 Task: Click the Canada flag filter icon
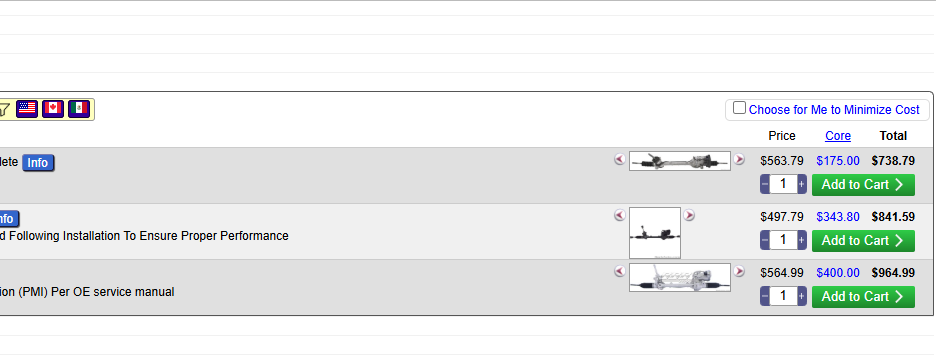tap(53, 109)
